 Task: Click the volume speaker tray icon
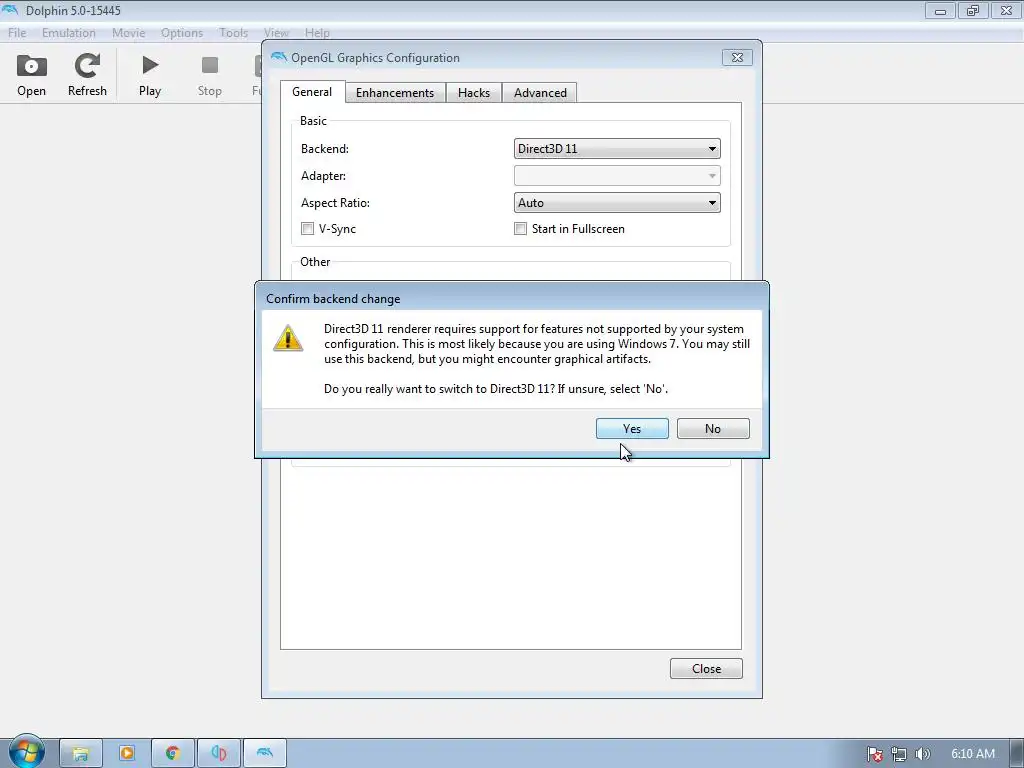pos(922,754)
